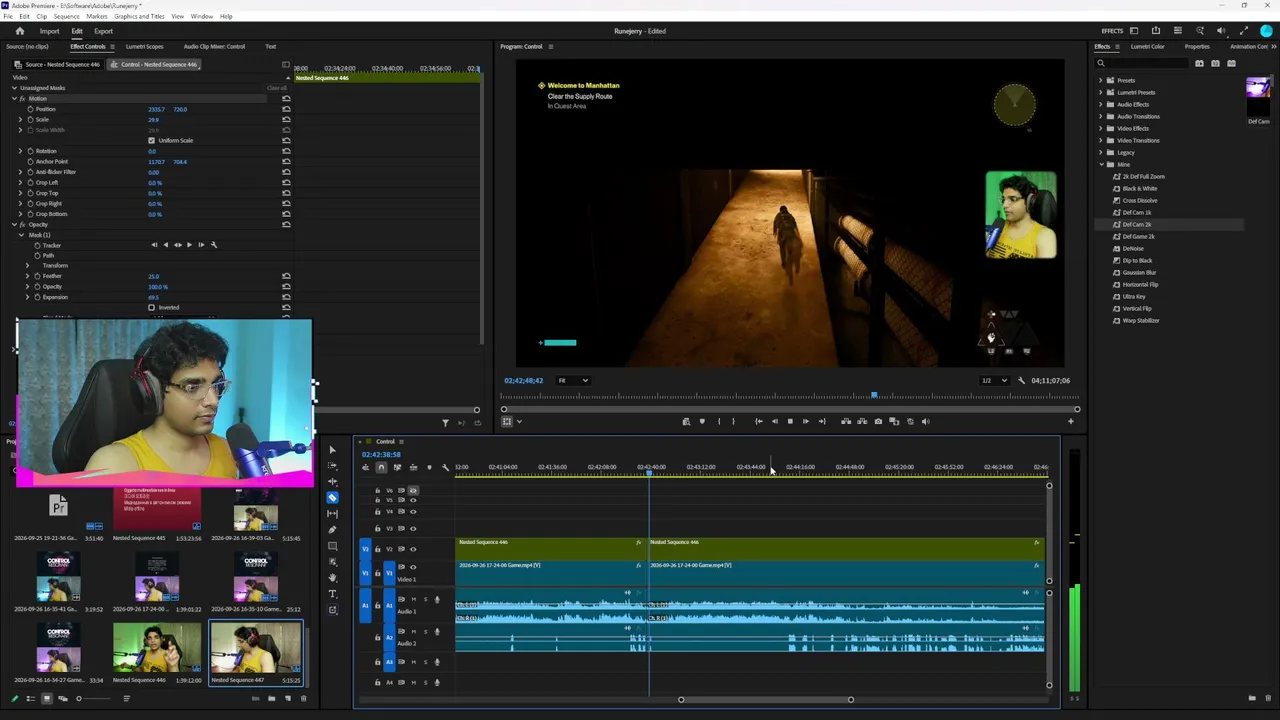Screen dimensions: 1280x720
Task: Click the Import workspace button
Action: 49,31
